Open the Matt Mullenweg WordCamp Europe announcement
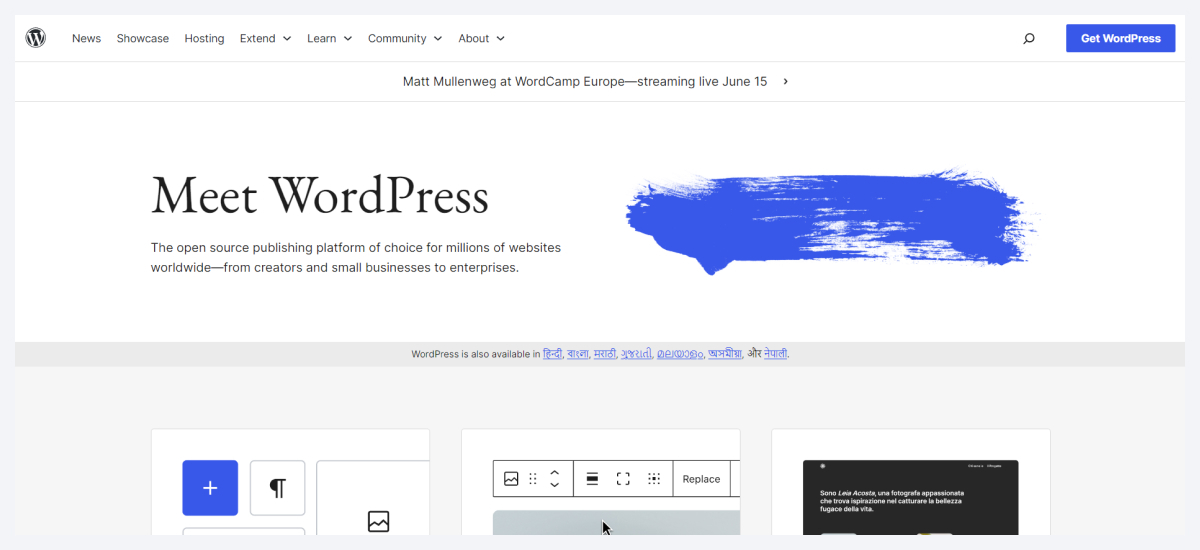Screen dimensions: 1200x550 pos(585,81)
